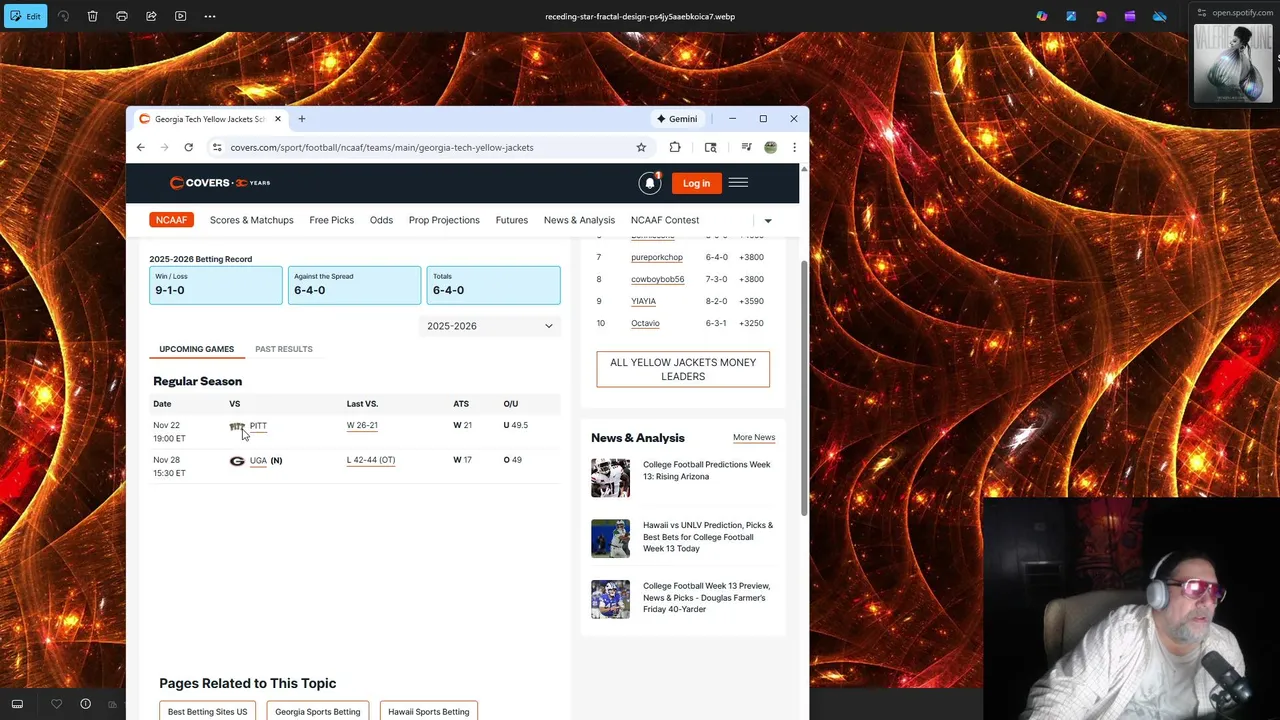
Task: Open Prop Projections menu item
Action: tap(444, 220)
